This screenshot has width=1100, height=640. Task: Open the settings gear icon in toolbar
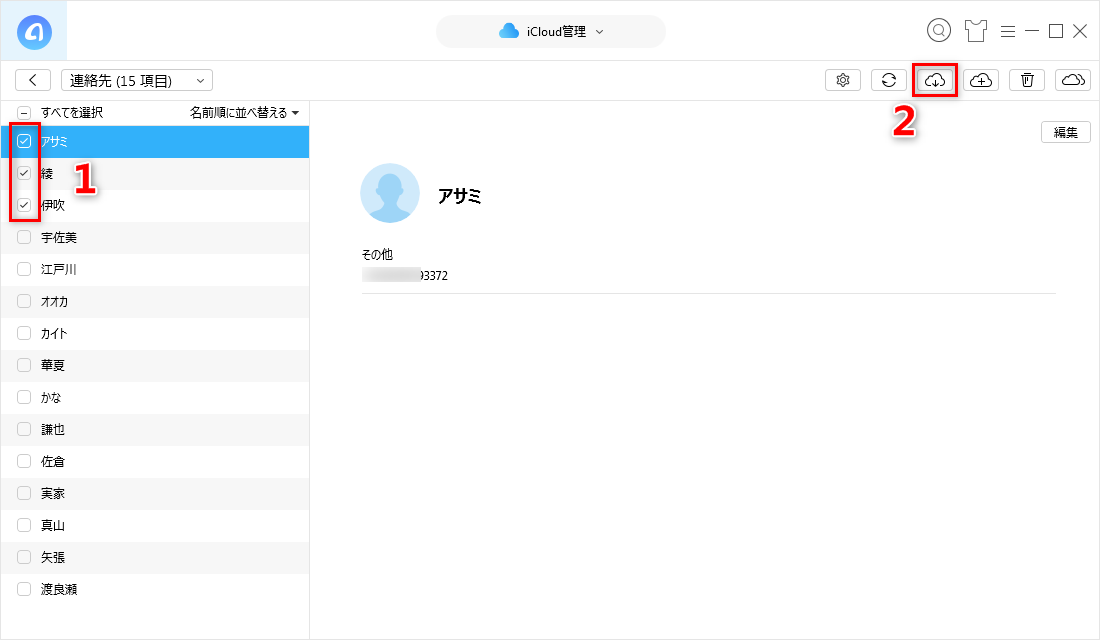842,80
